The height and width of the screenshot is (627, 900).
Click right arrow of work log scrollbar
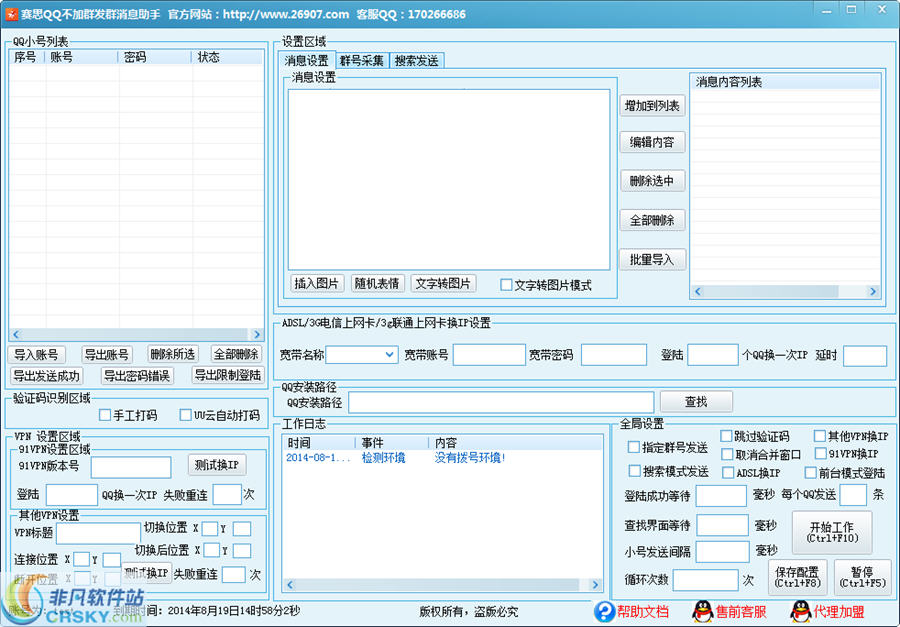(595, 585)
